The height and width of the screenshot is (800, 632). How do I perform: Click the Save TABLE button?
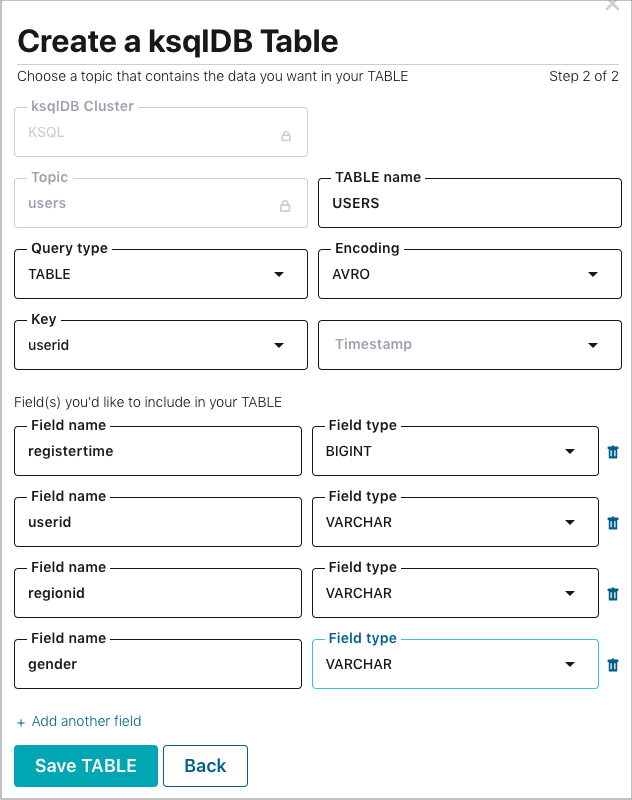click(x=85, y=766)
